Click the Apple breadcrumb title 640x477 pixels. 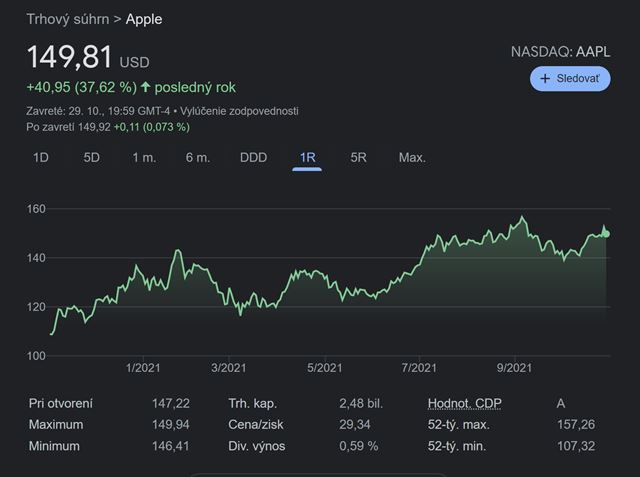pos(144,19)
